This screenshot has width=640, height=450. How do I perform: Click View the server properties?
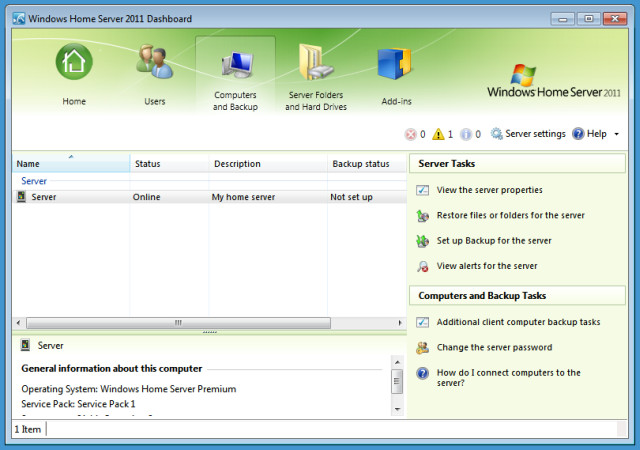pyautogui.click(x=489, y=190)
